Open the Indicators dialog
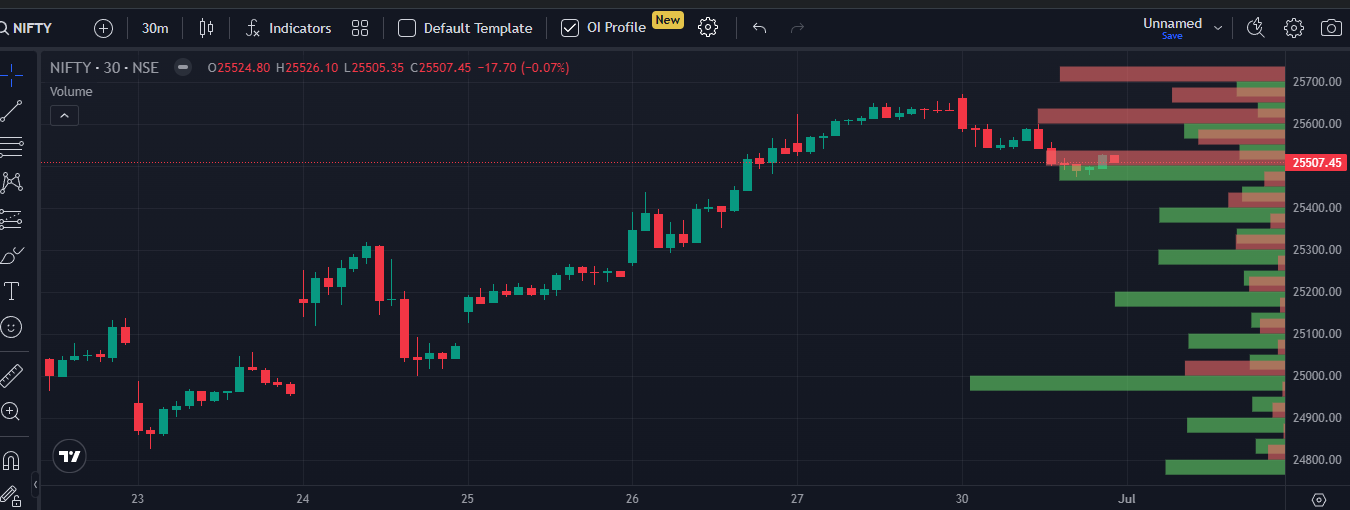 coord(288,28)
